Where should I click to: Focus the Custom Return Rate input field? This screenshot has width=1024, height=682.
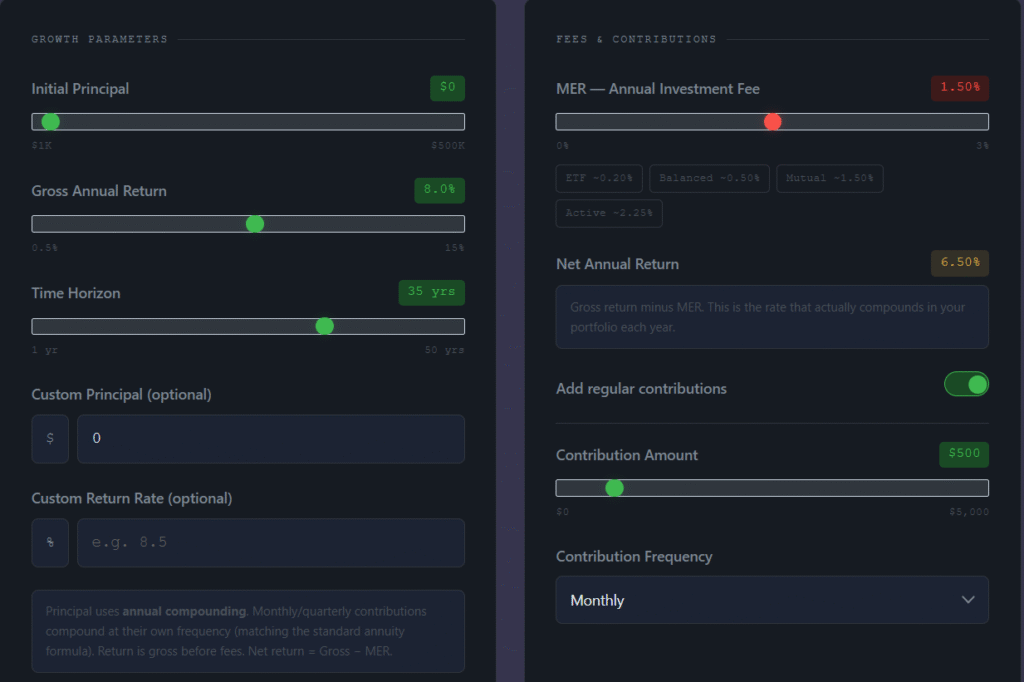pos(270,542)
